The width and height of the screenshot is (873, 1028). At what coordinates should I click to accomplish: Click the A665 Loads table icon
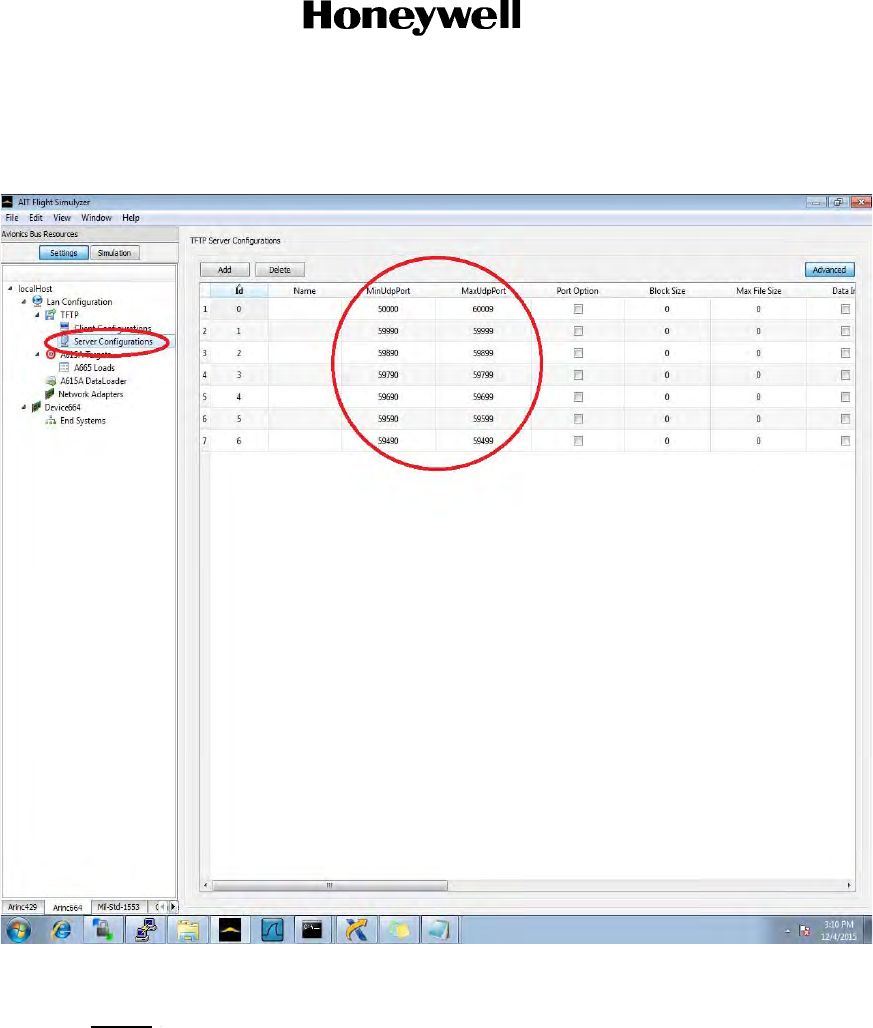[x=64, y=367]
